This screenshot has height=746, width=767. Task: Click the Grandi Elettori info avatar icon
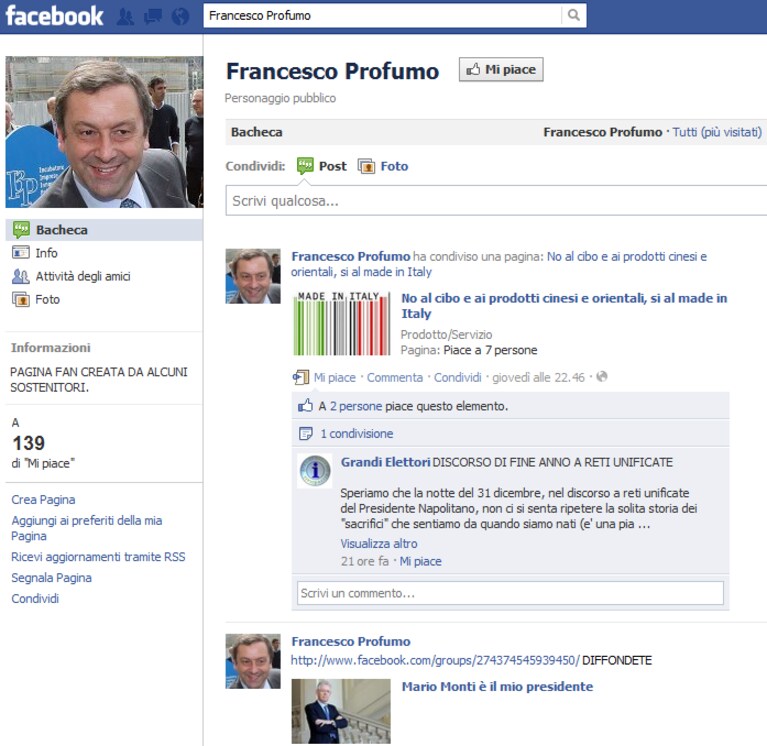(315, 471)
